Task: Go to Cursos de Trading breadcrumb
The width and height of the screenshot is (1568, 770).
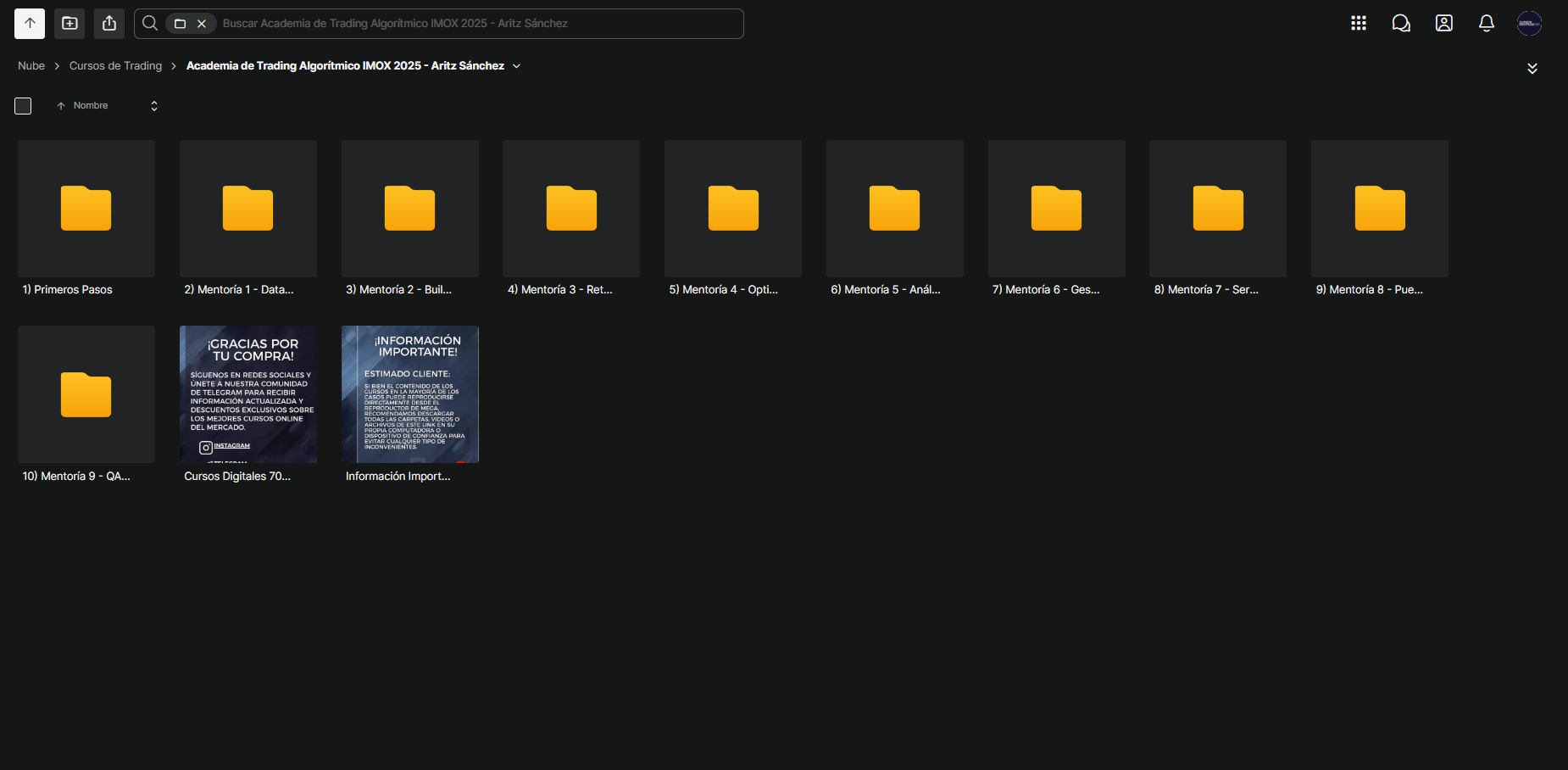Action: (x=115, y=66)
